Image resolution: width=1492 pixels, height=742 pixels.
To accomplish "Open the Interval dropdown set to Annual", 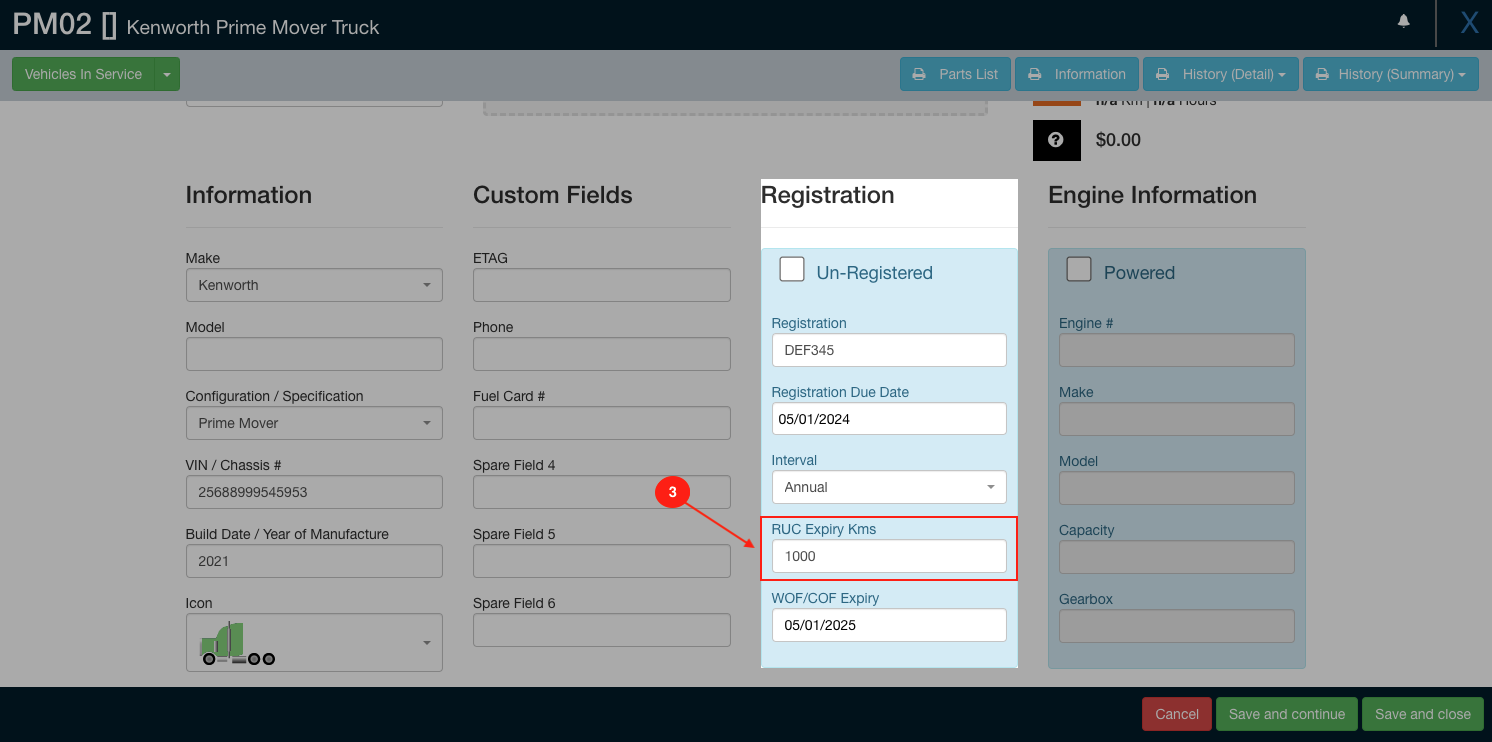I will 888,487.
